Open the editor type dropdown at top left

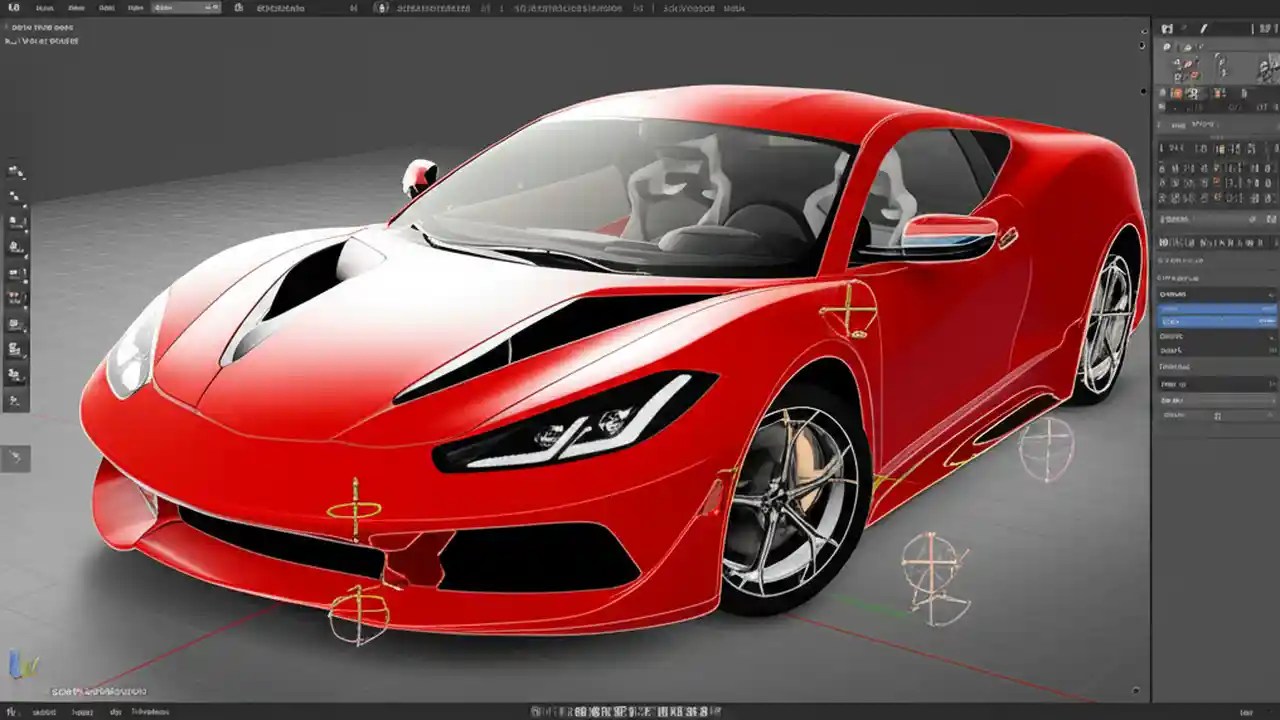click(x=14, y=7)
